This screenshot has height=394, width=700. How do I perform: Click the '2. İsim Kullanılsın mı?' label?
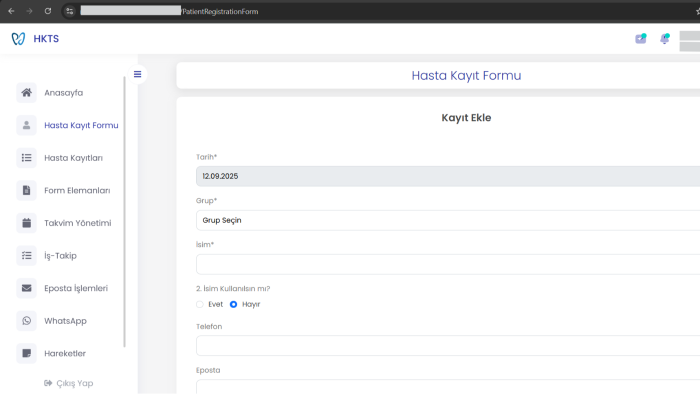click(233, 289)
